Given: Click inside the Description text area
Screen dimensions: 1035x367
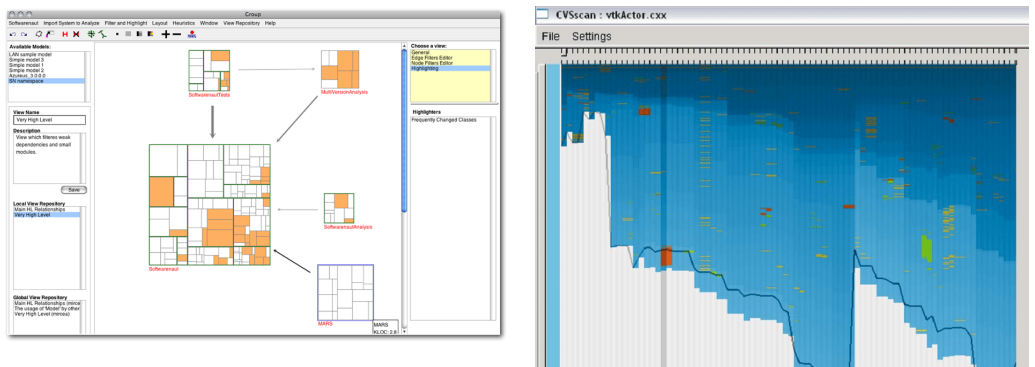Looking at the screenshot, I should 46,158.
